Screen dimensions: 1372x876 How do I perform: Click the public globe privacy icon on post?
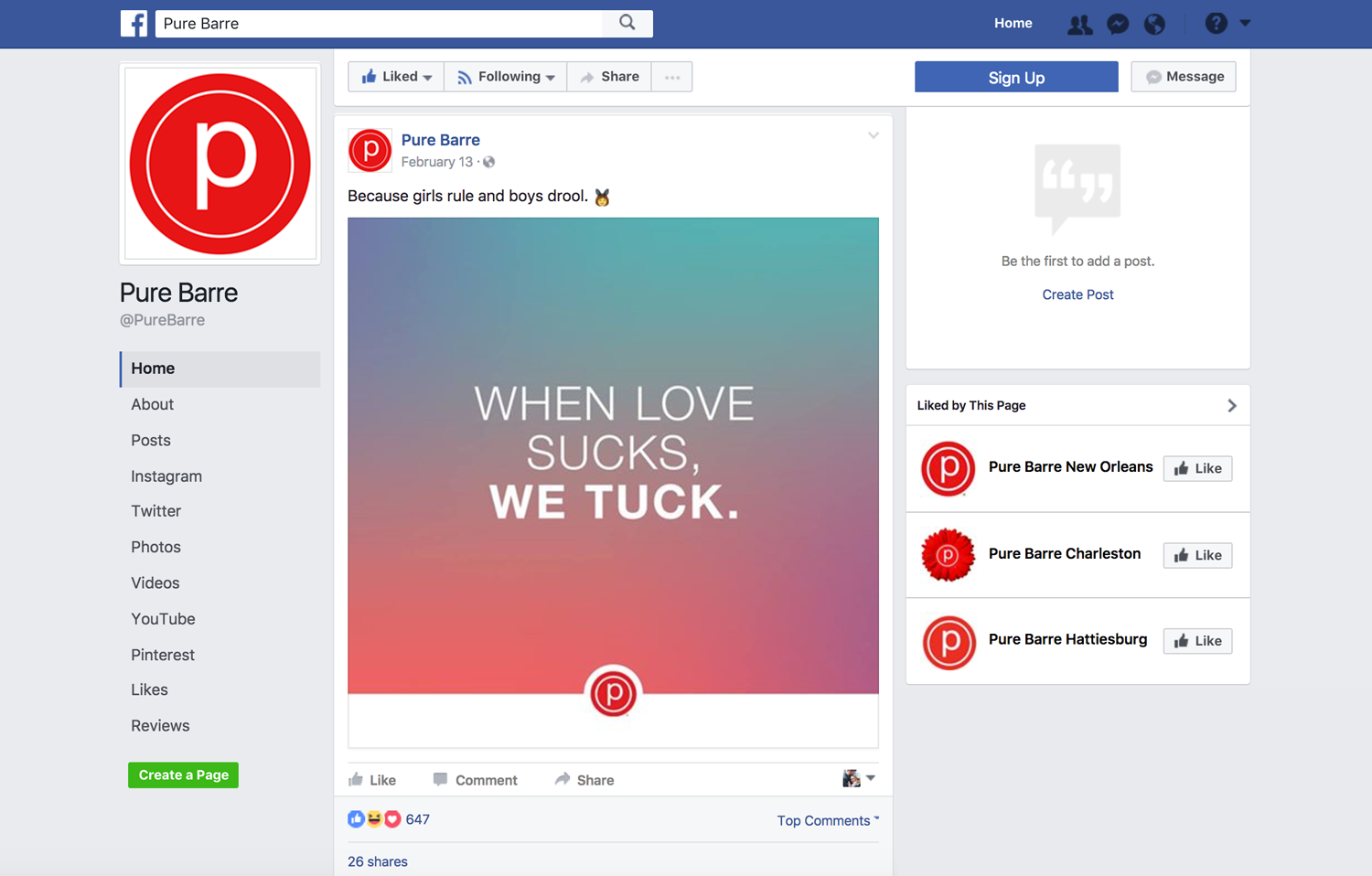click(x=489, y=162)
